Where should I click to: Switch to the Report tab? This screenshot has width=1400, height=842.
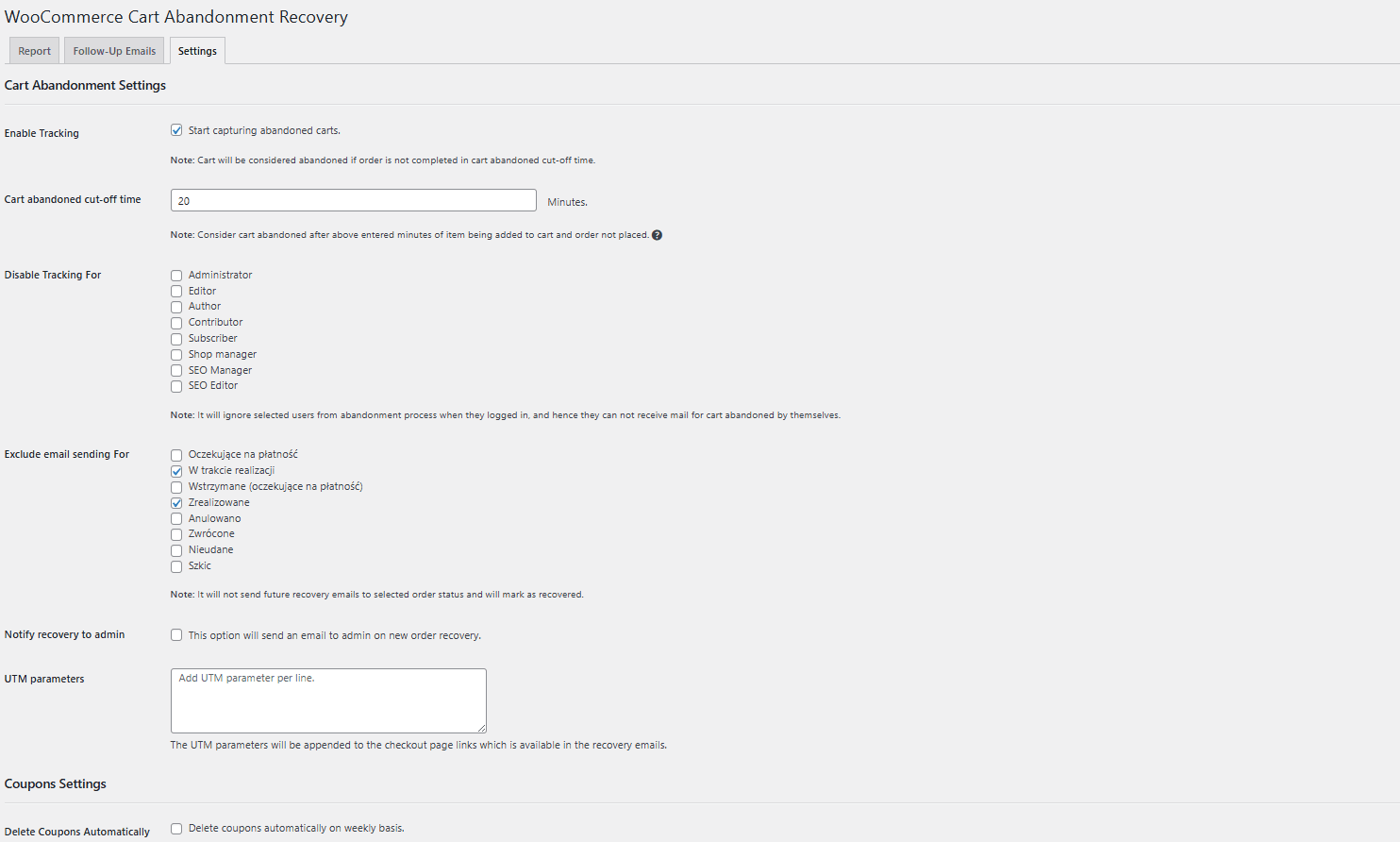pos(34,50)
